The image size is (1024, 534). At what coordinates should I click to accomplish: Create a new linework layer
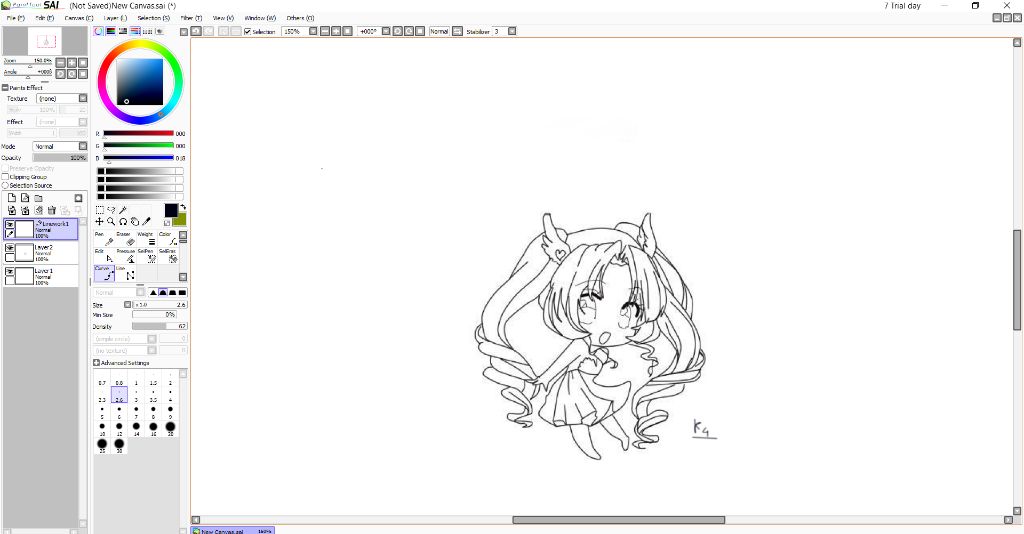click(25, 198)
